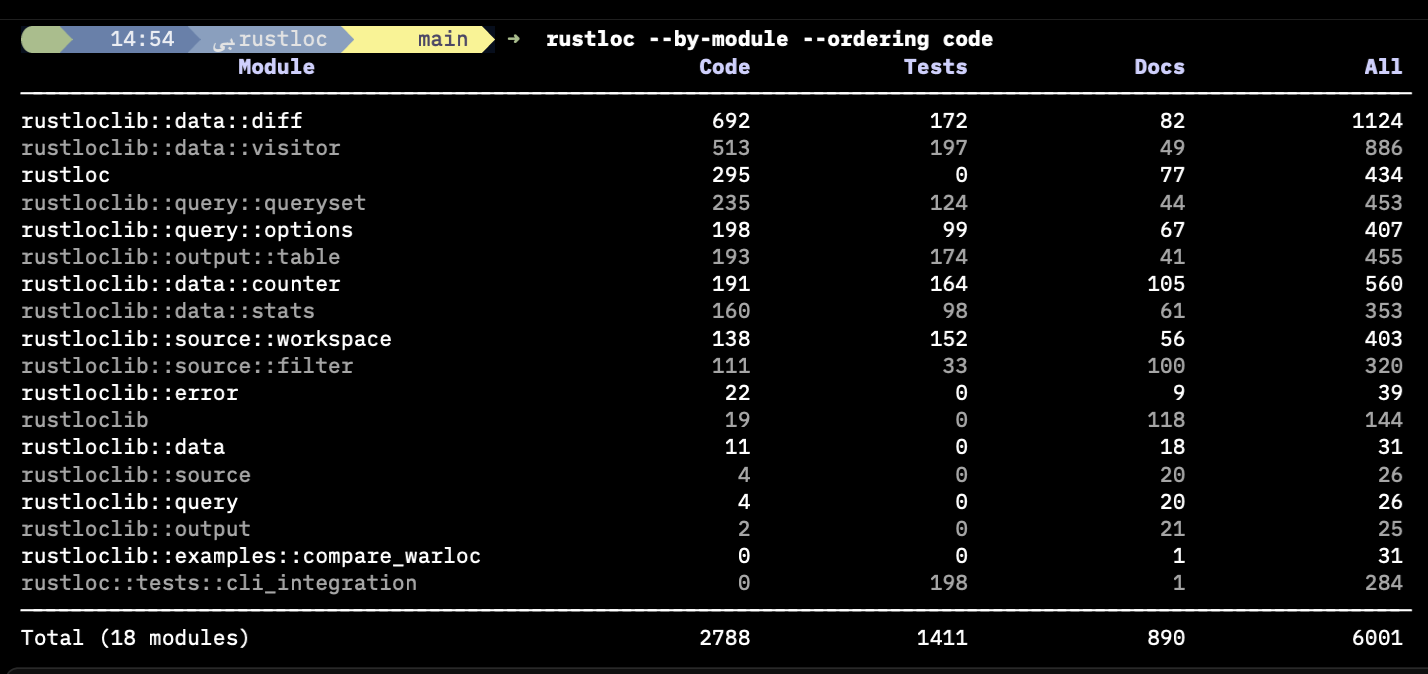Click the All column header
Image resolution: width=1428 pixels, height=674 pixels.
[x=1383, y=67]
